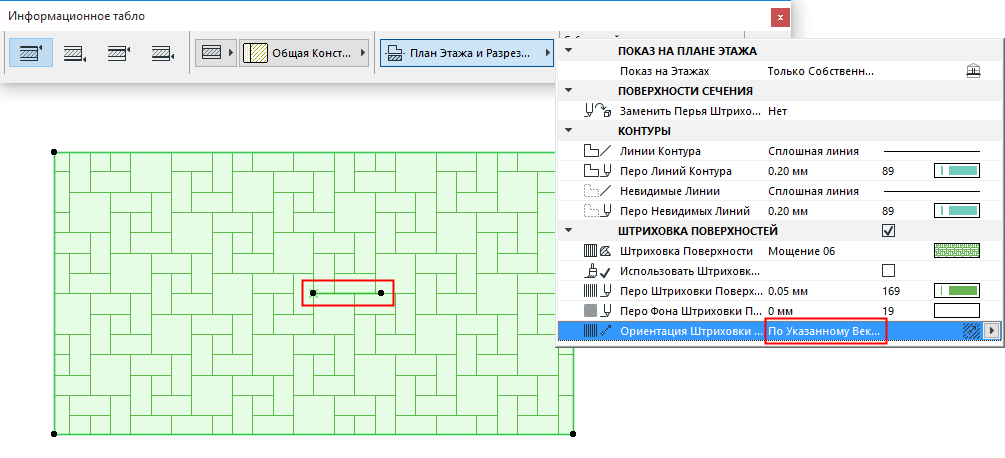This screenshot has height=458, width=1005.
Task: Click the Использовать Штриховк... brush icon
Action: 598,271
